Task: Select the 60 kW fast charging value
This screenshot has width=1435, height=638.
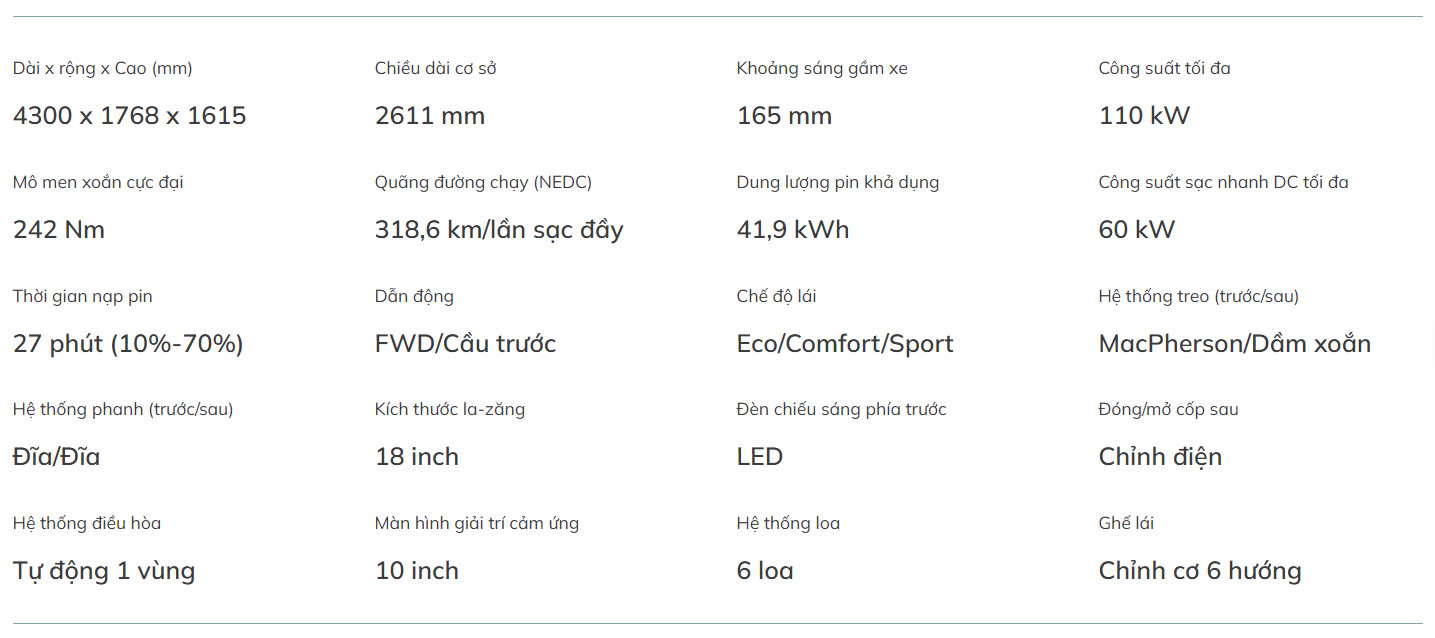Action: (x=1136, y=230)
